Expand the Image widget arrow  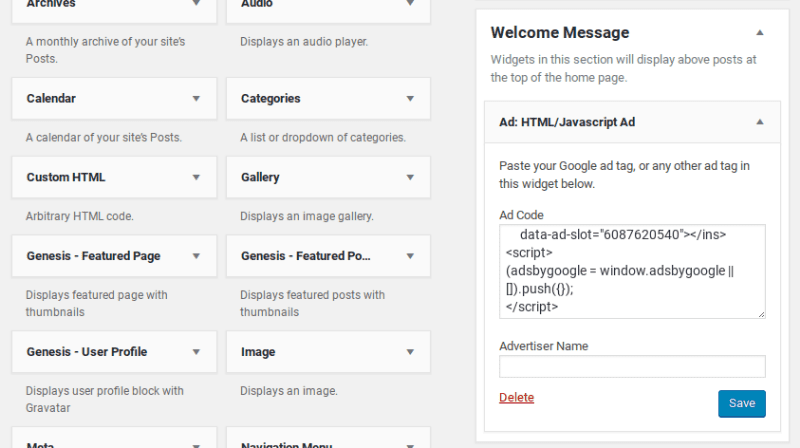pos(410,352)
